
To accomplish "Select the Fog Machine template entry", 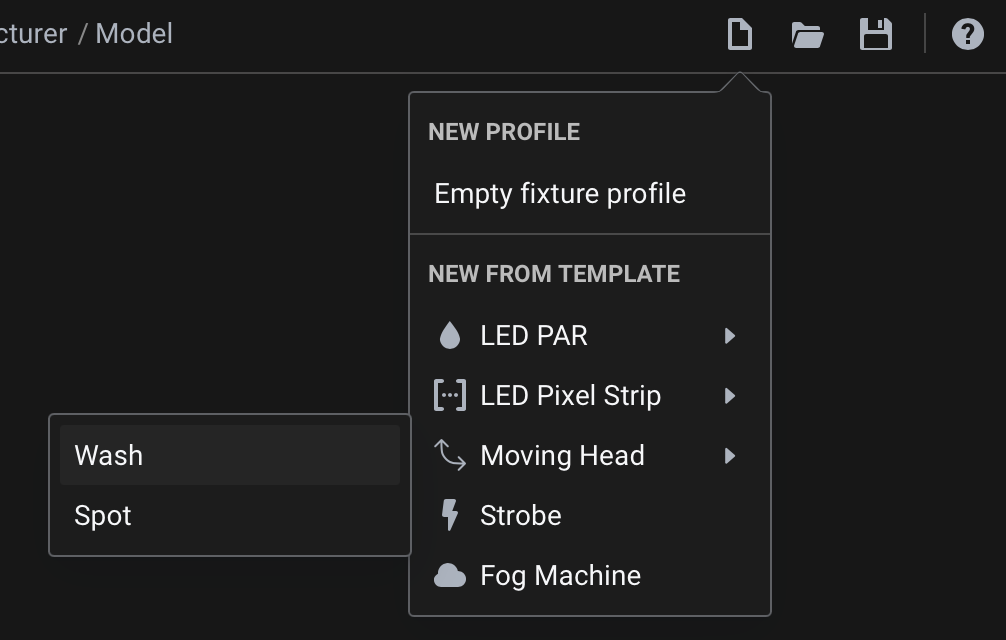I will coord(590,575).
